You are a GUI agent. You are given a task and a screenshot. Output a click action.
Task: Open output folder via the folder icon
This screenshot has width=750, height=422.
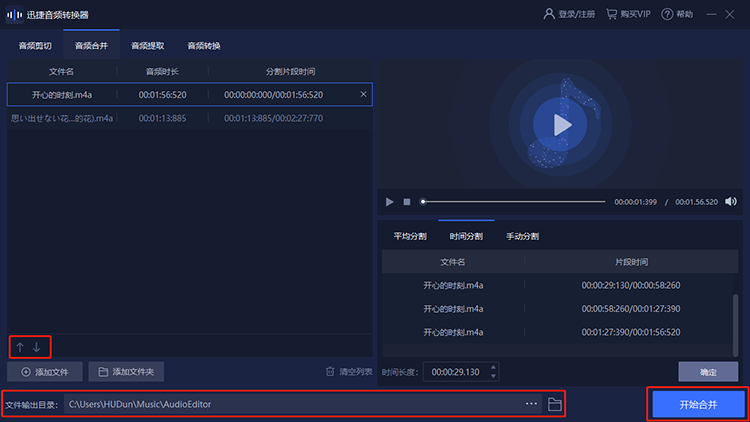pyautogui.click(x=554, y=404)
